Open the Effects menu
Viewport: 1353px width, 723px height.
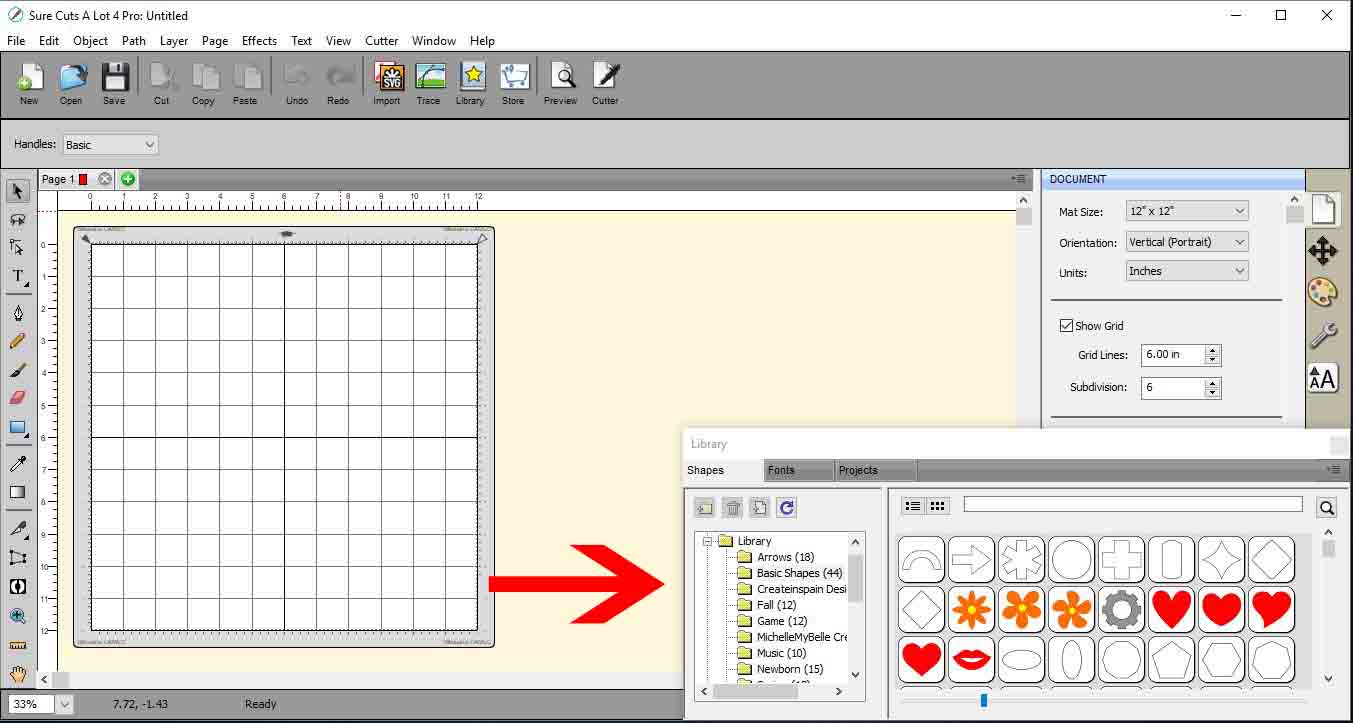pyautogui.click(x=259, y=41)
